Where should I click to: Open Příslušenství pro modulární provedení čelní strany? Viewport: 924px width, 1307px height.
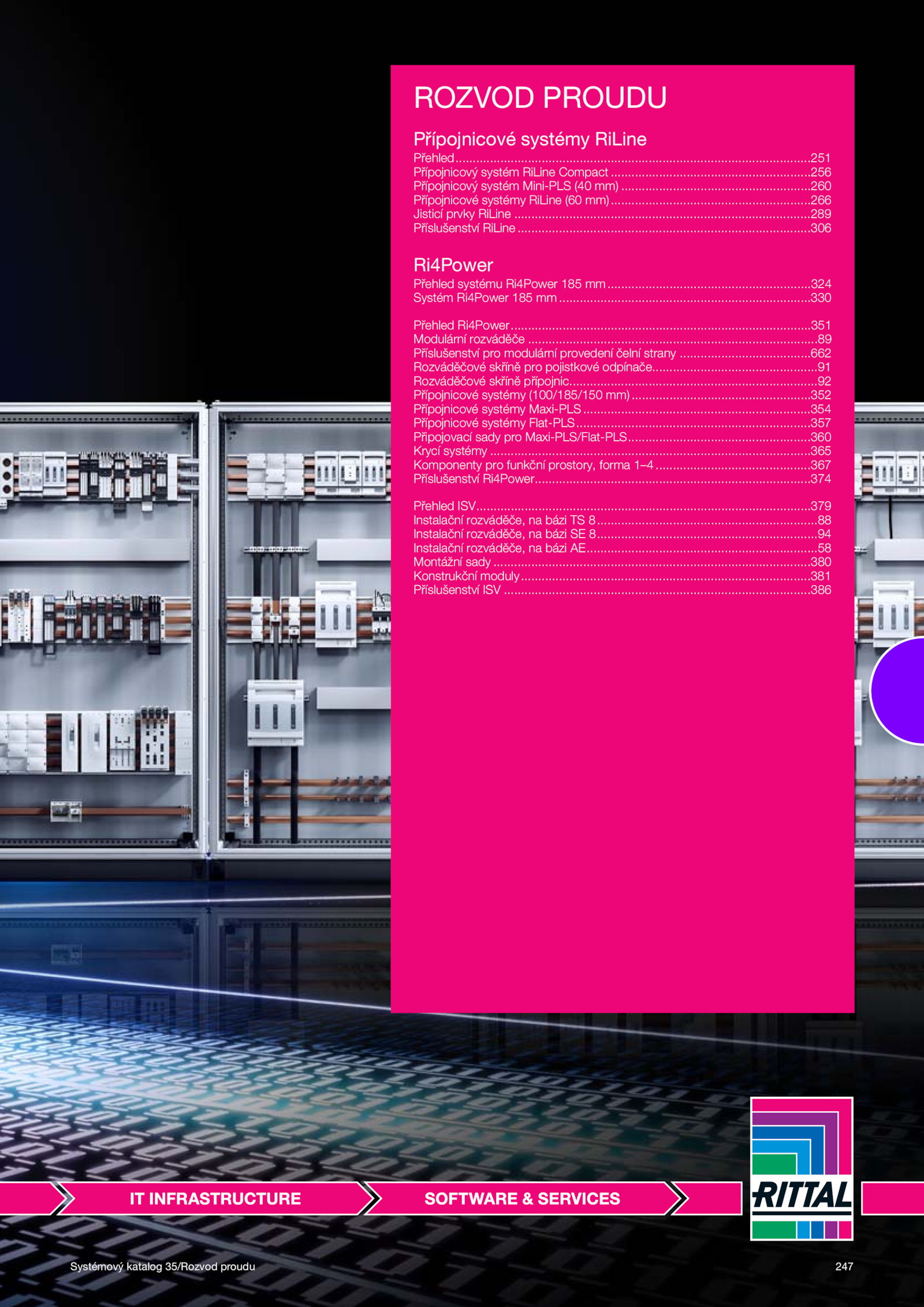coord(622,353)
